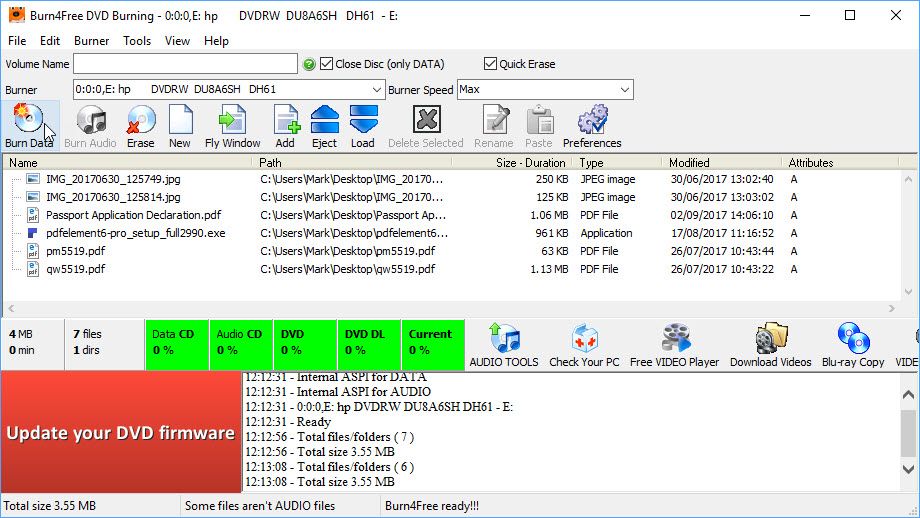Click the Load disc icon
The image size is (920, 518).
(x=363, y=126)
